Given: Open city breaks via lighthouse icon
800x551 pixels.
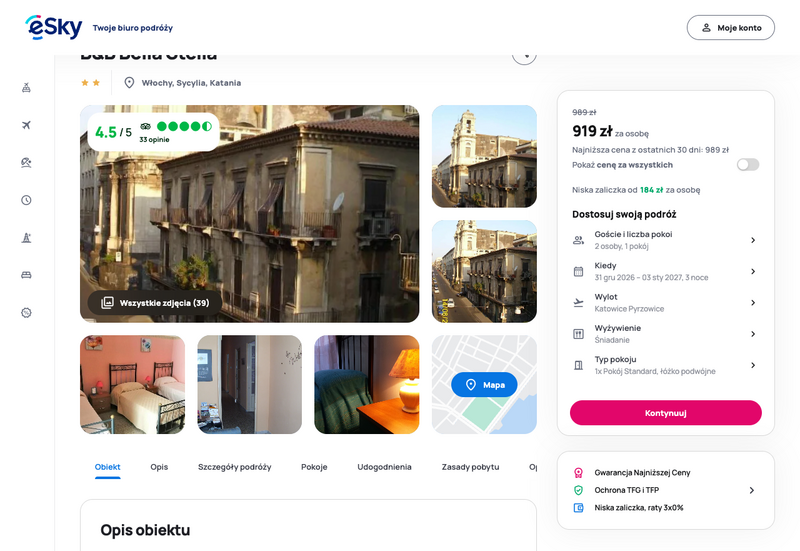Looking at the screenshot, I should tap(27, 238).
